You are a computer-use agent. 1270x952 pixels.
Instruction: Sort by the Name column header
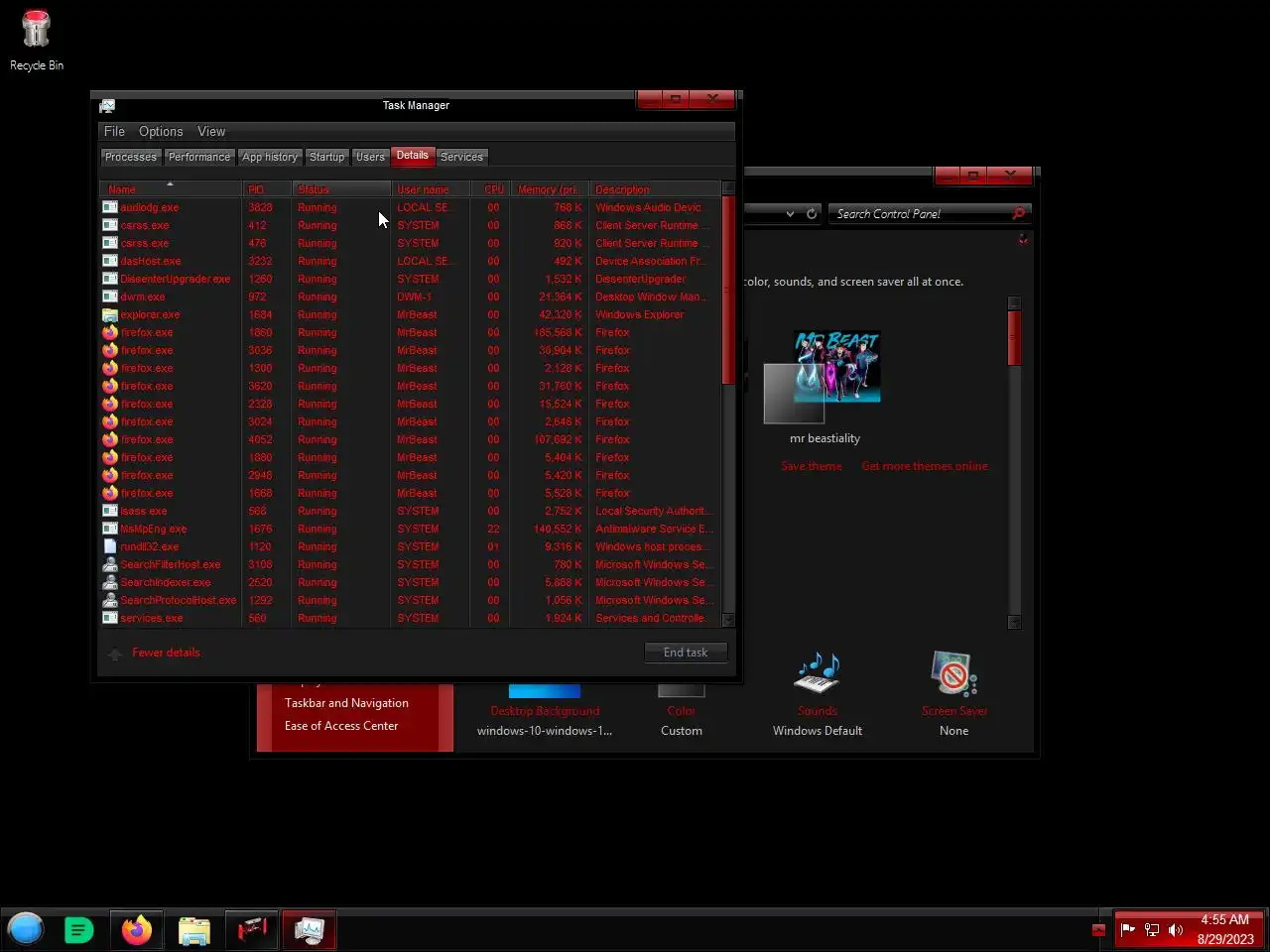point(171,188)
